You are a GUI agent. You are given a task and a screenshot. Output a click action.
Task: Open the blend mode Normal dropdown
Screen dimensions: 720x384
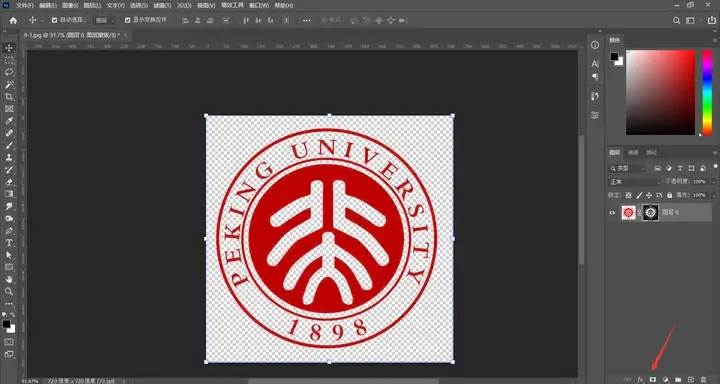[x=635, y=182]
